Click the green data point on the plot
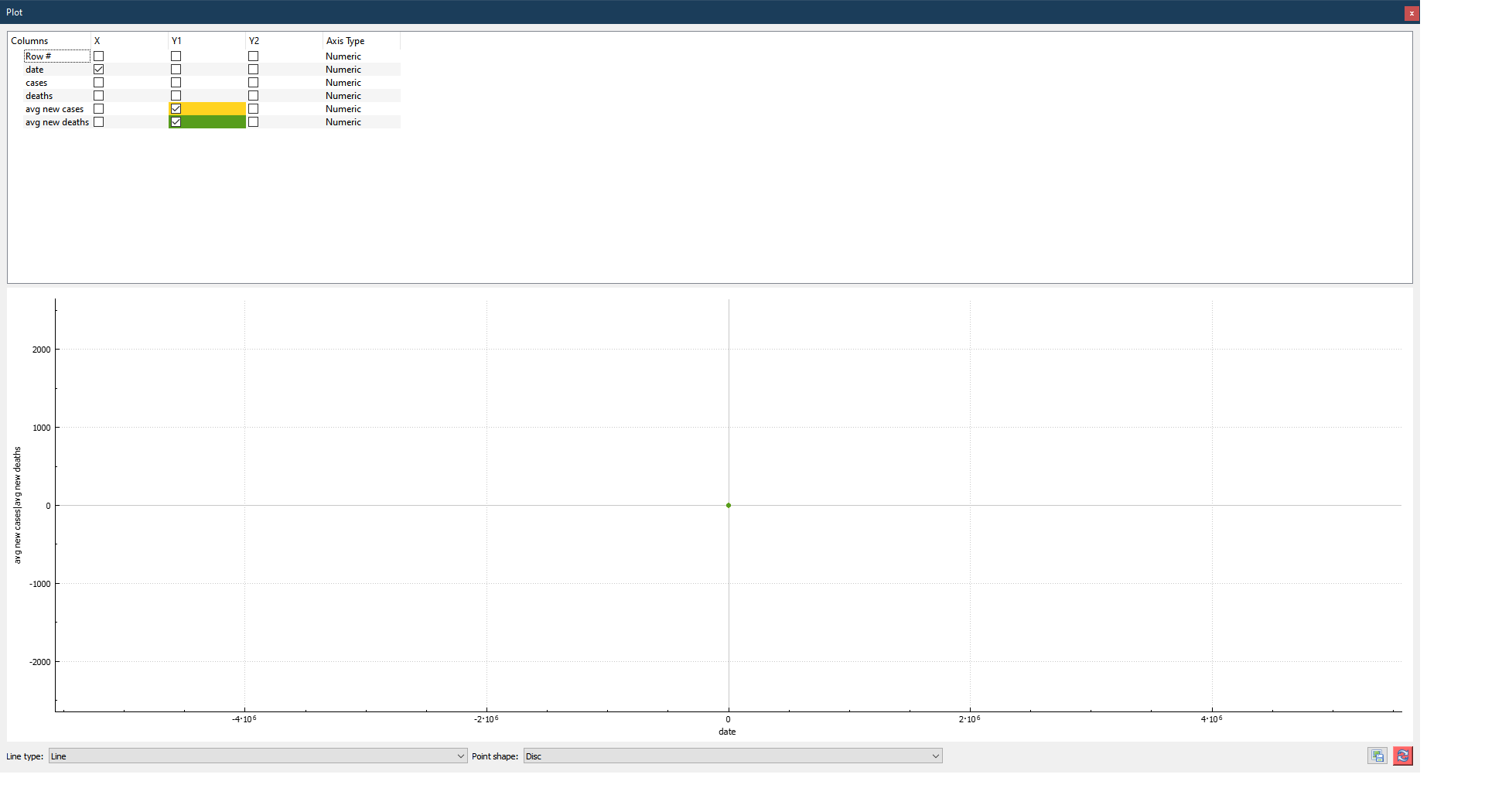The image size is (1485, 812). click(728, 505)
